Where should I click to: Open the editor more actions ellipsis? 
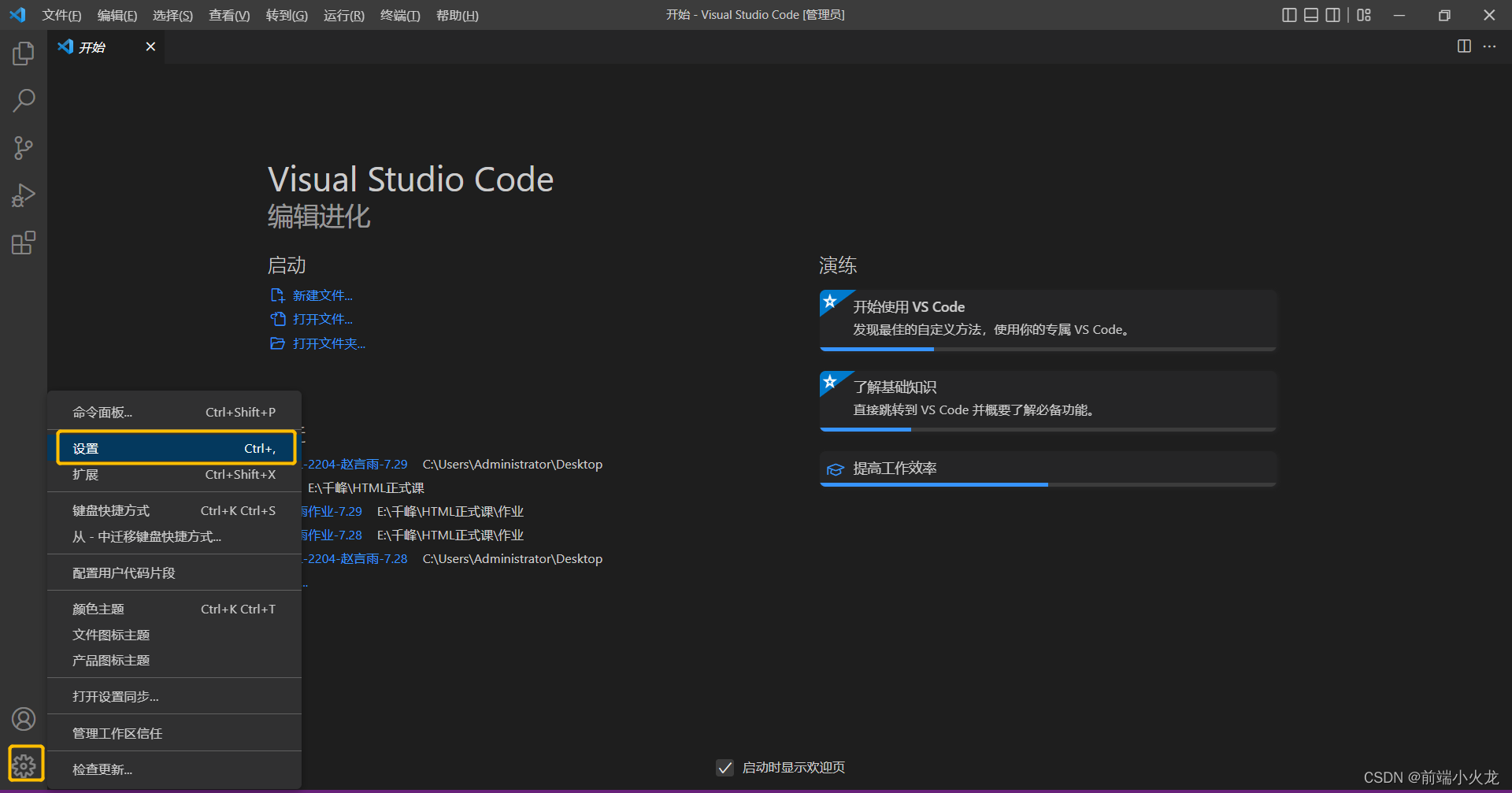[1489, 46]
